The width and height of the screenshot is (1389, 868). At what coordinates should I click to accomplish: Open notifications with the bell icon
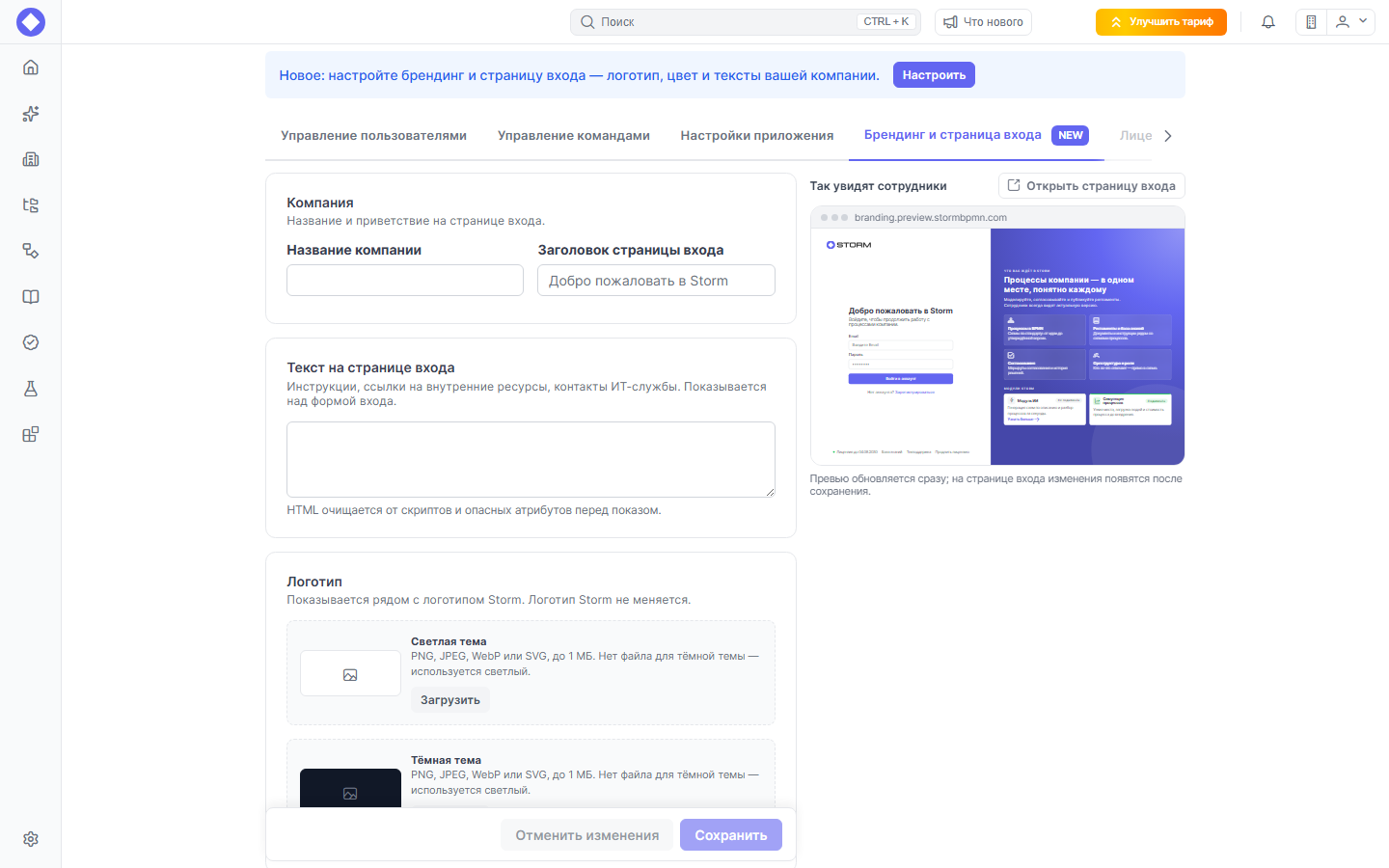(1268, 22)
